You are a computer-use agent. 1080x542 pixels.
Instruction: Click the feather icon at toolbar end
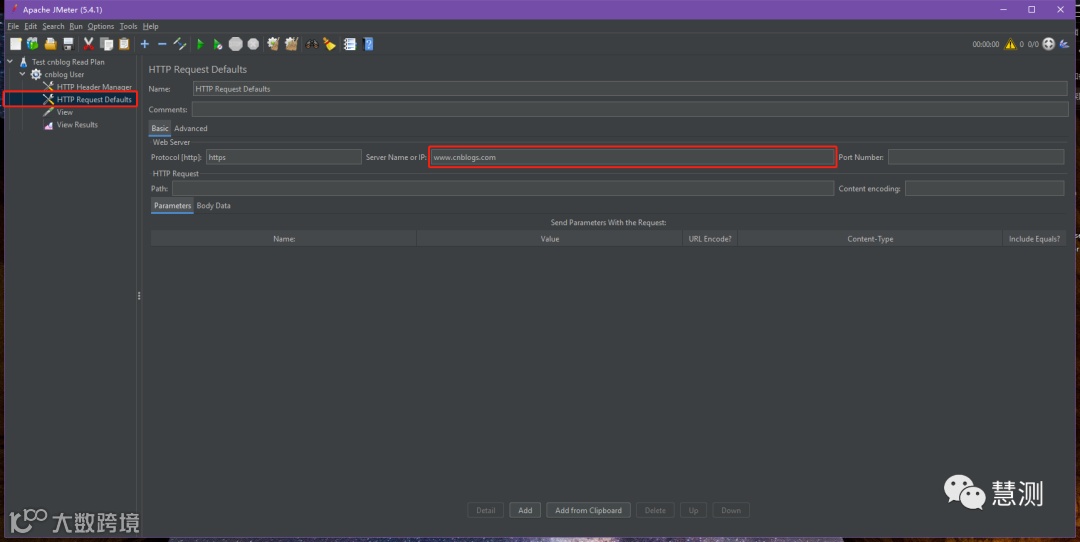pyautogui.click(x=1065, y=44)
